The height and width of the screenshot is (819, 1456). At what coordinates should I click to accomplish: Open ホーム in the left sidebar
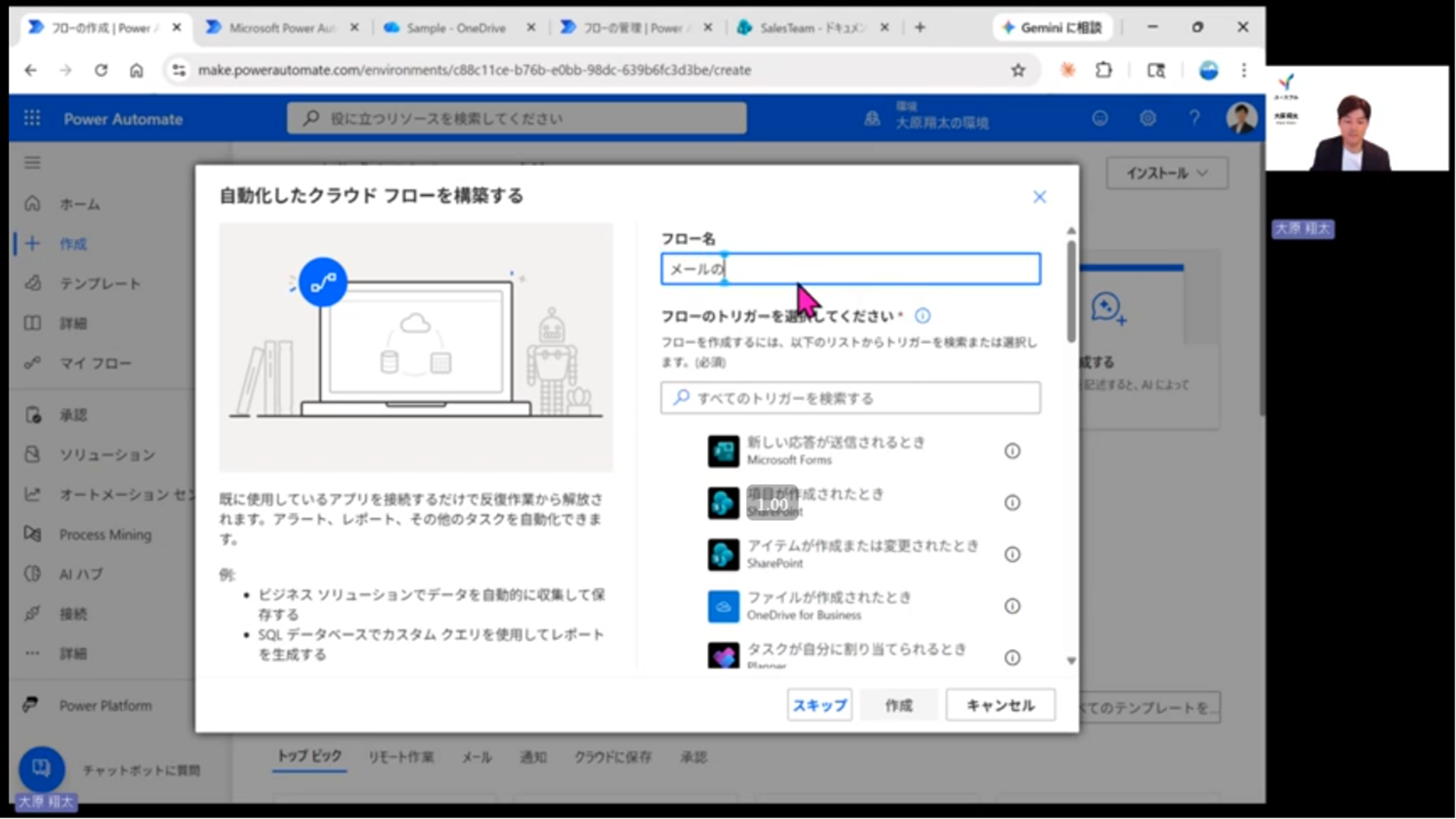pos(80,204)
